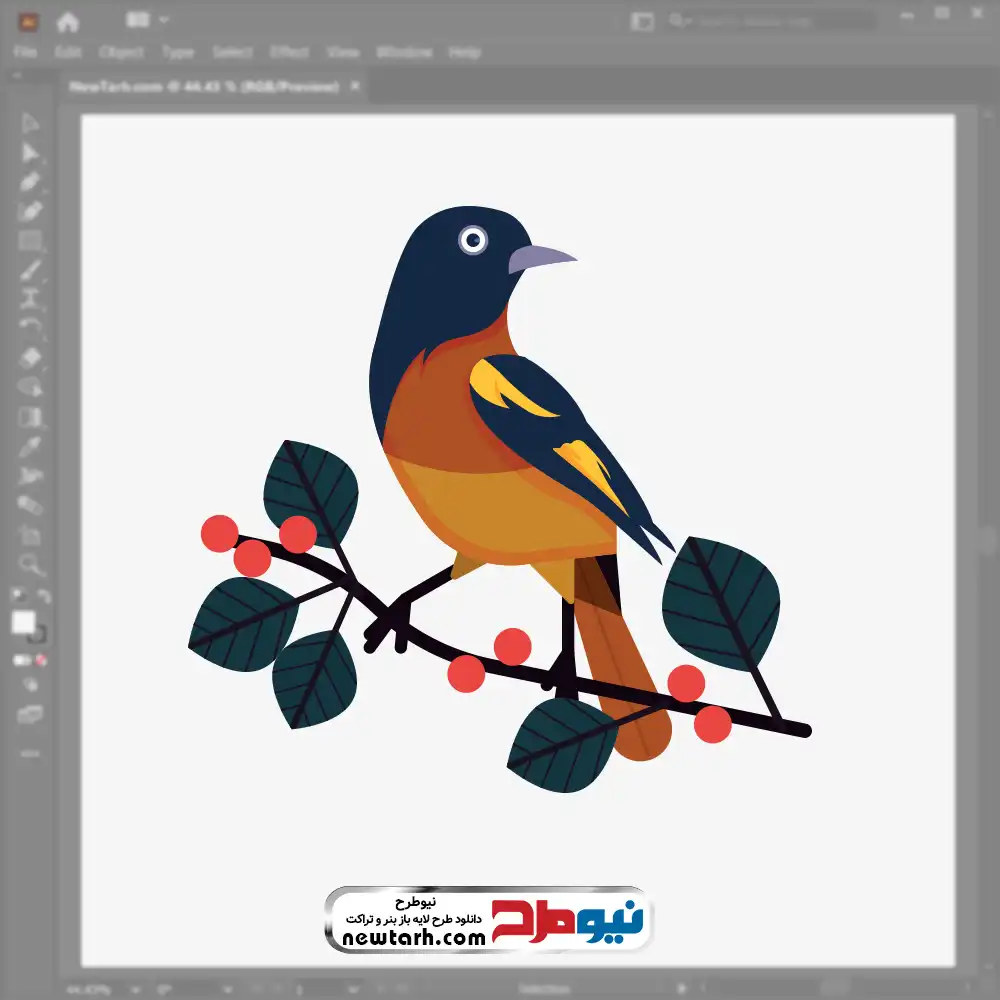Select the Zoom magnifier tool
This screenshot has width=1000, height=1000.
30,564
